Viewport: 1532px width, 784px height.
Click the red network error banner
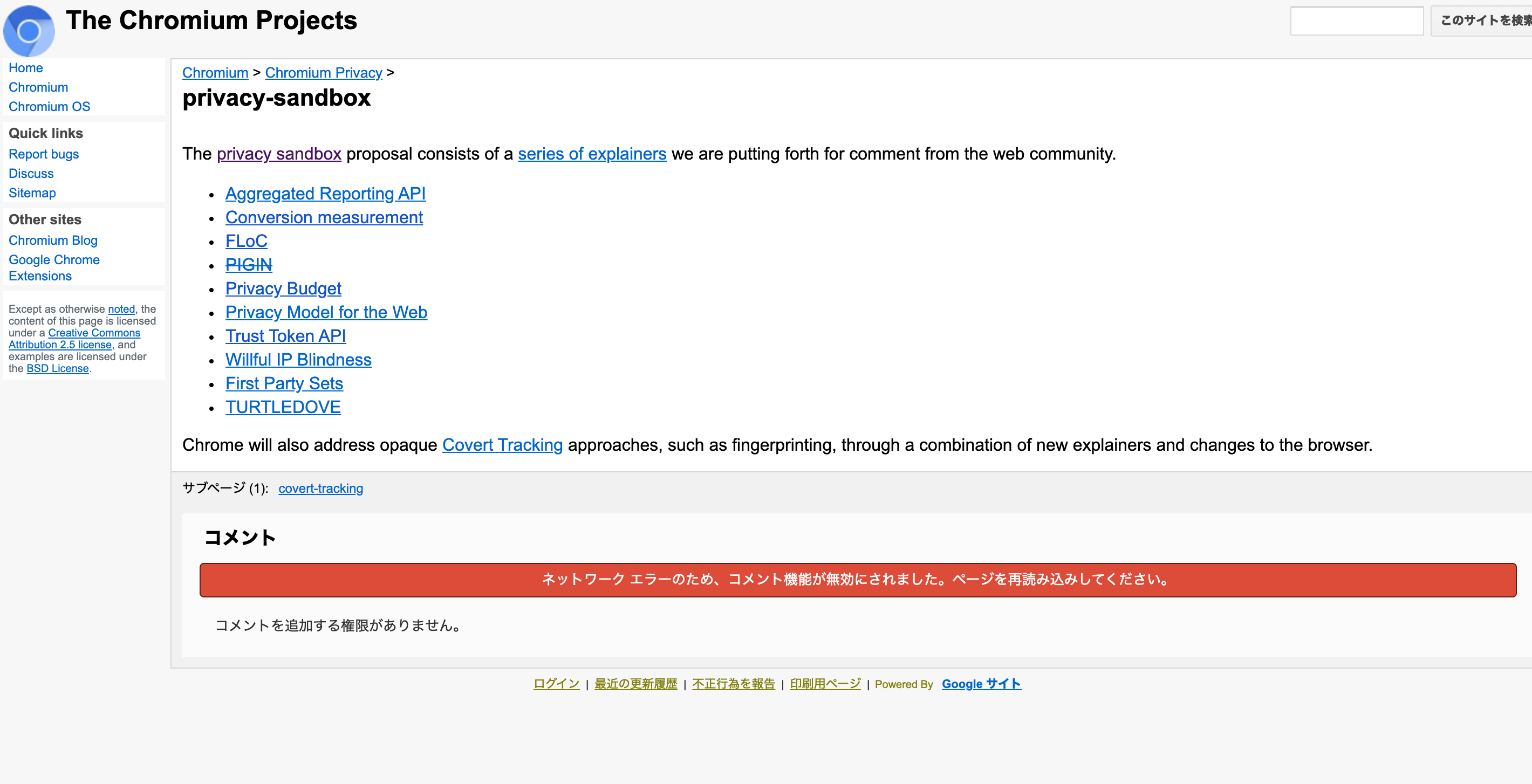[857, 580]
